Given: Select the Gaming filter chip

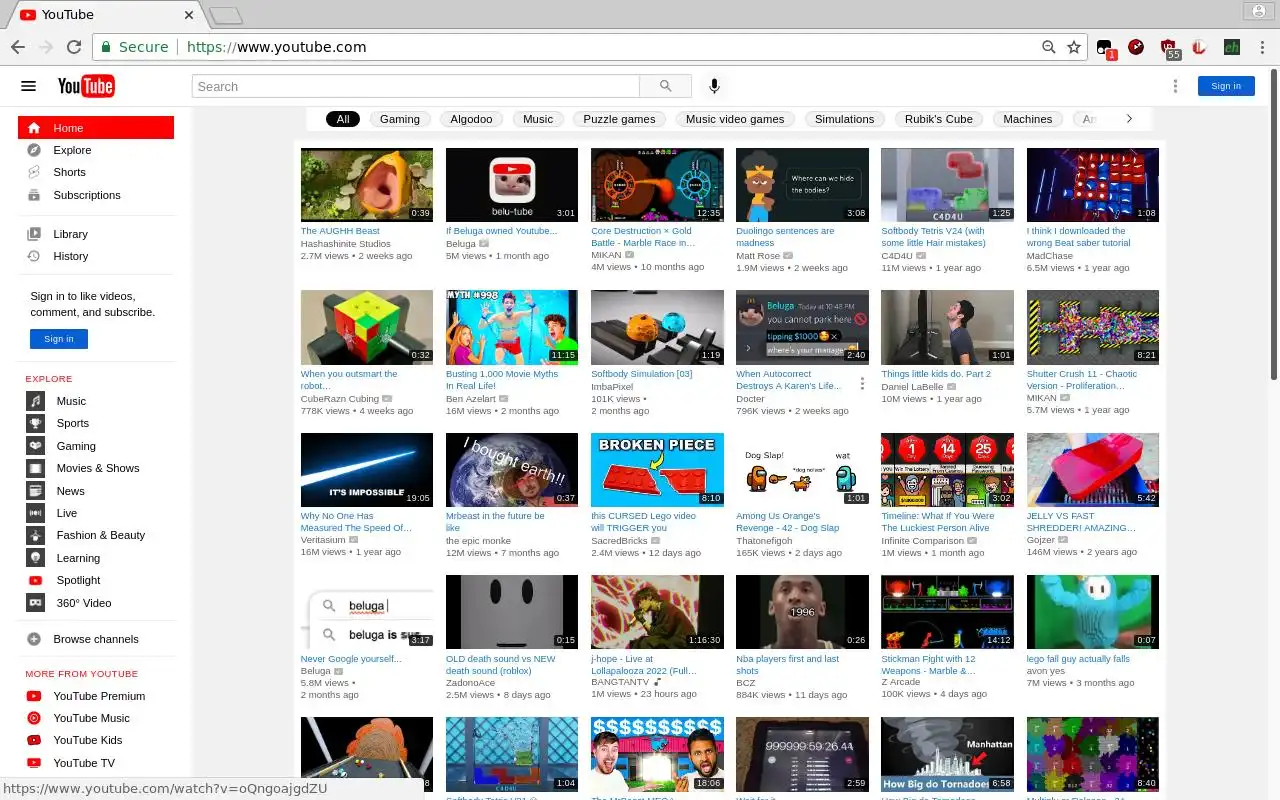Looking at the screenshot, I should point(400,119).
